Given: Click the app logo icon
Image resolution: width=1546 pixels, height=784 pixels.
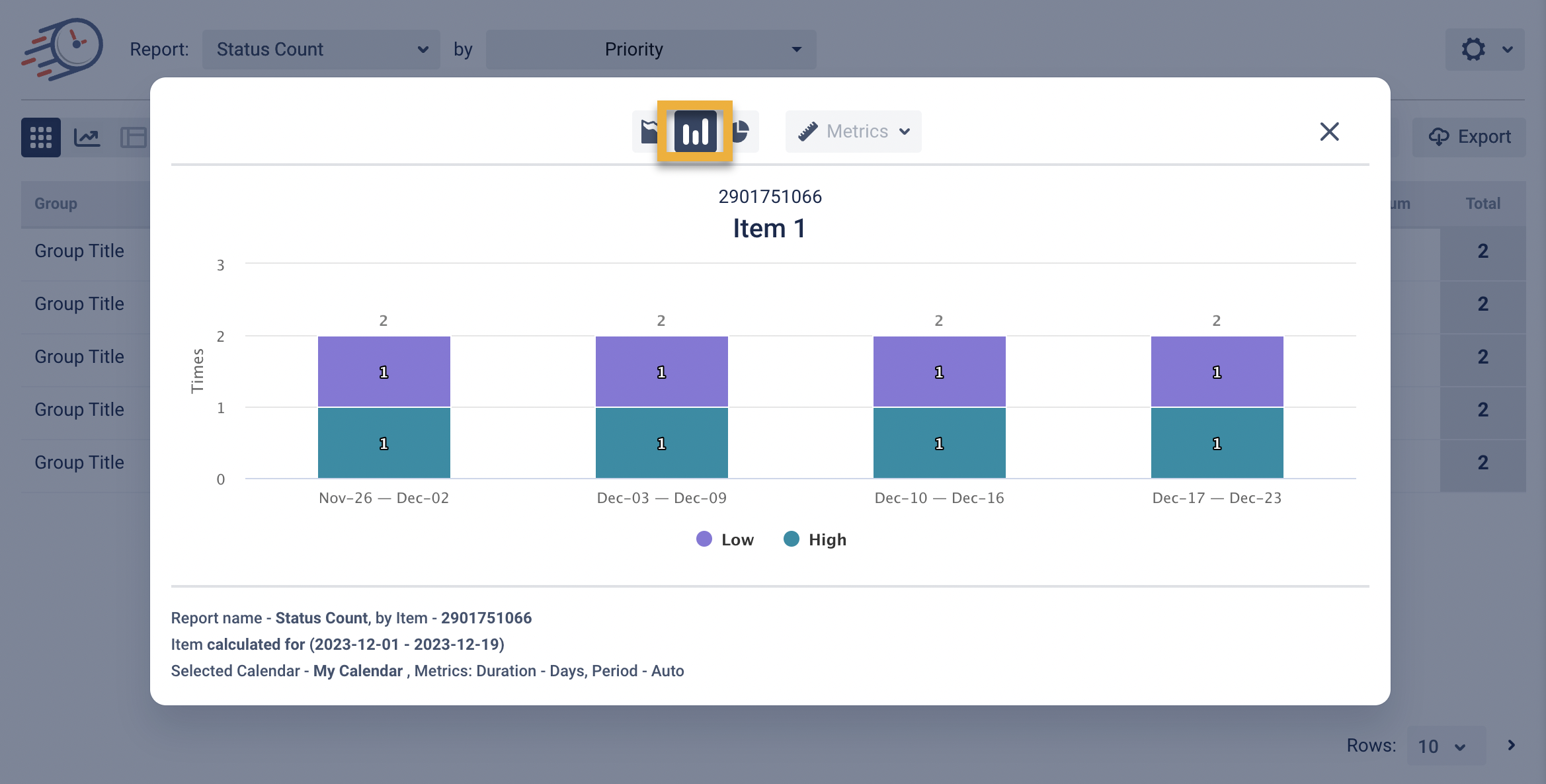Looking at the screenshot, I should tap(63, 48).
